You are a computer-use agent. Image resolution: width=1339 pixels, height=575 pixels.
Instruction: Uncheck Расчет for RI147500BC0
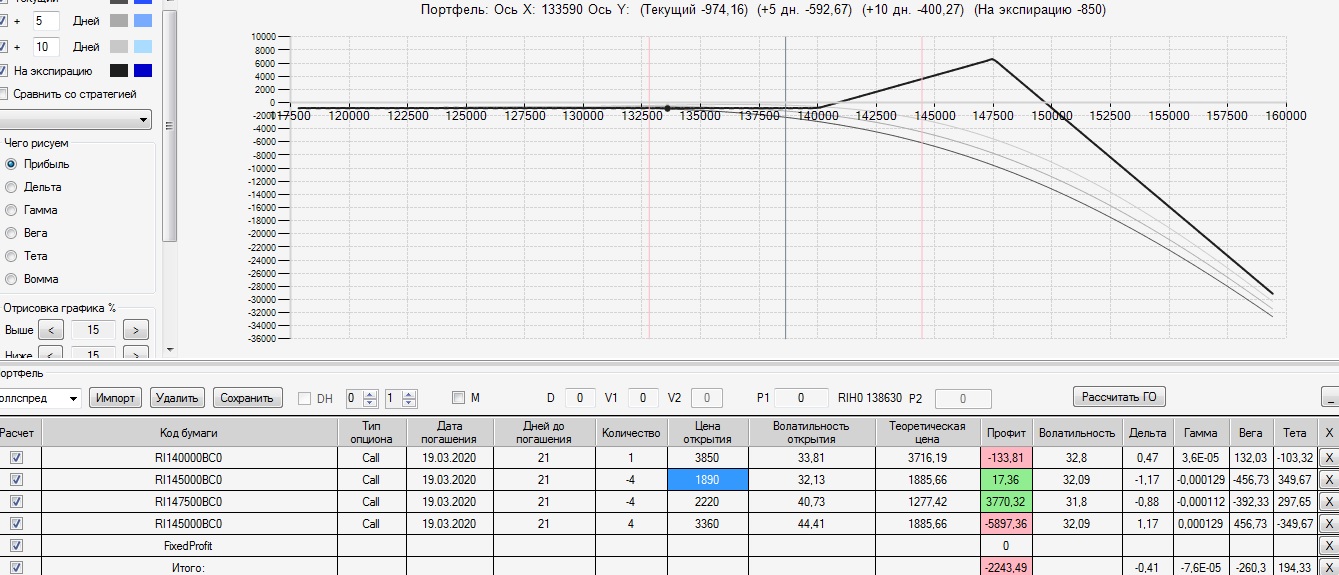click(16, 502)
